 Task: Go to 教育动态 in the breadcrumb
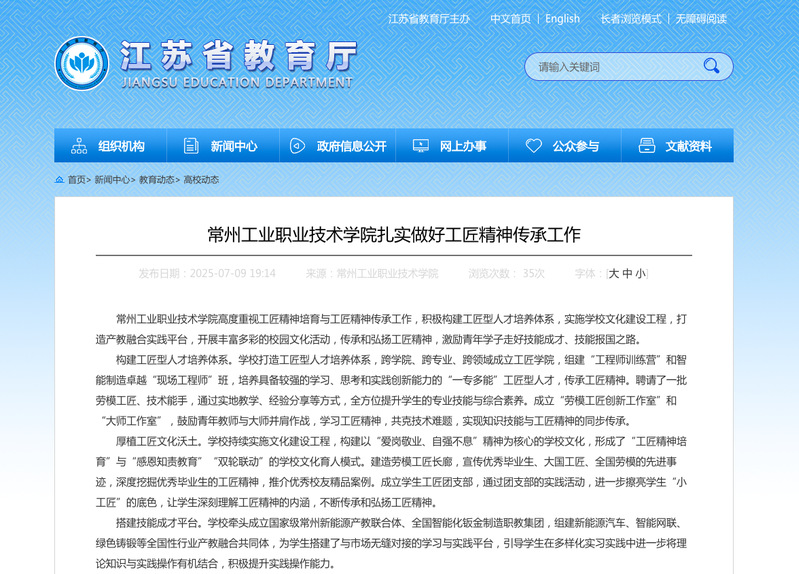click(157, 180)
